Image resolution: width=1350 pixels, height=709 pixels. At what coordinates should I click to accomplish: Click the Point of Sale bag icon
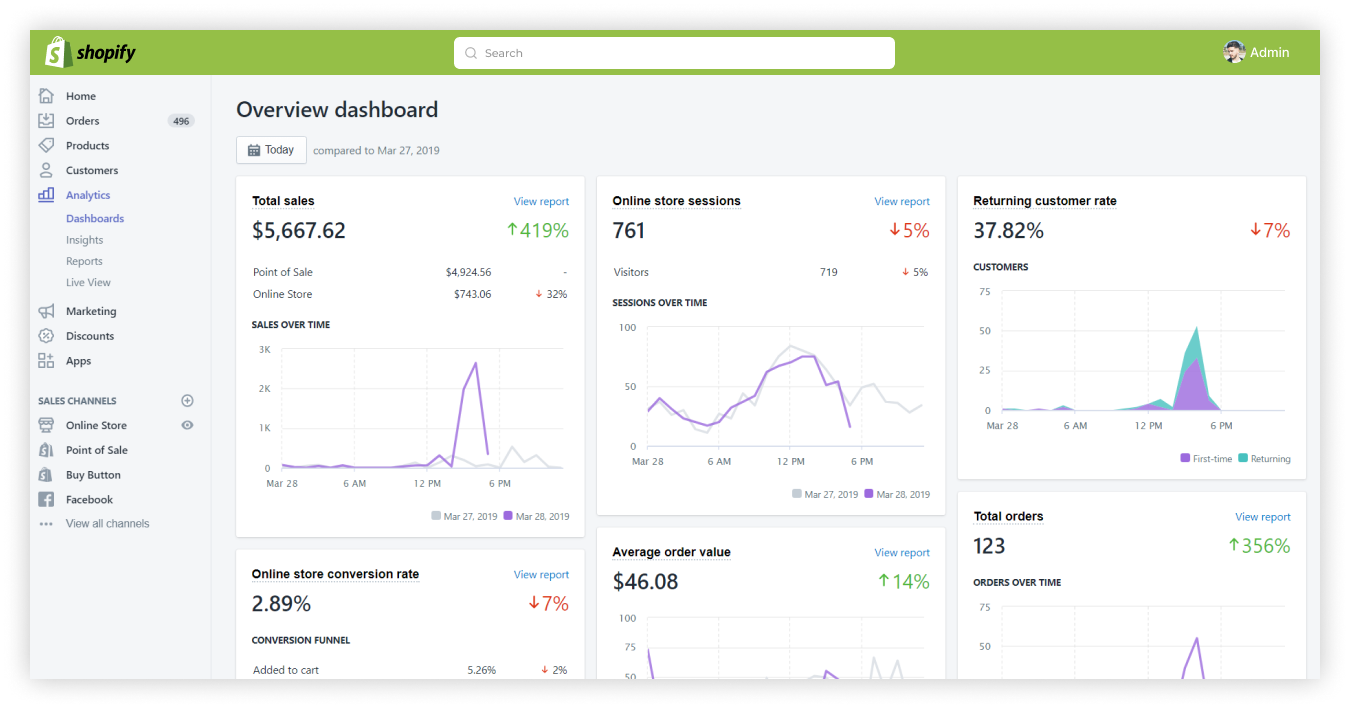[x=46, y=450]
